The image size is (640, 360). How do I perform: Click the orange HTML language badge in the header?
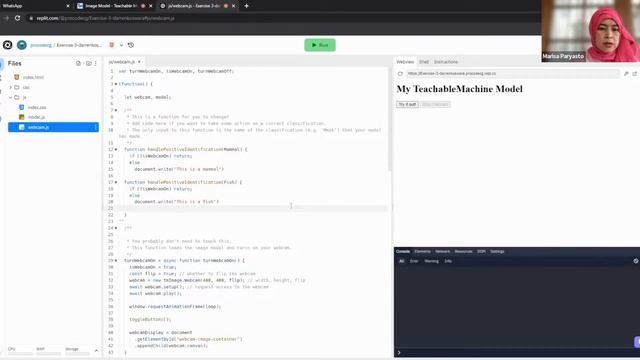pyautogui.click(x=111, y=45)
